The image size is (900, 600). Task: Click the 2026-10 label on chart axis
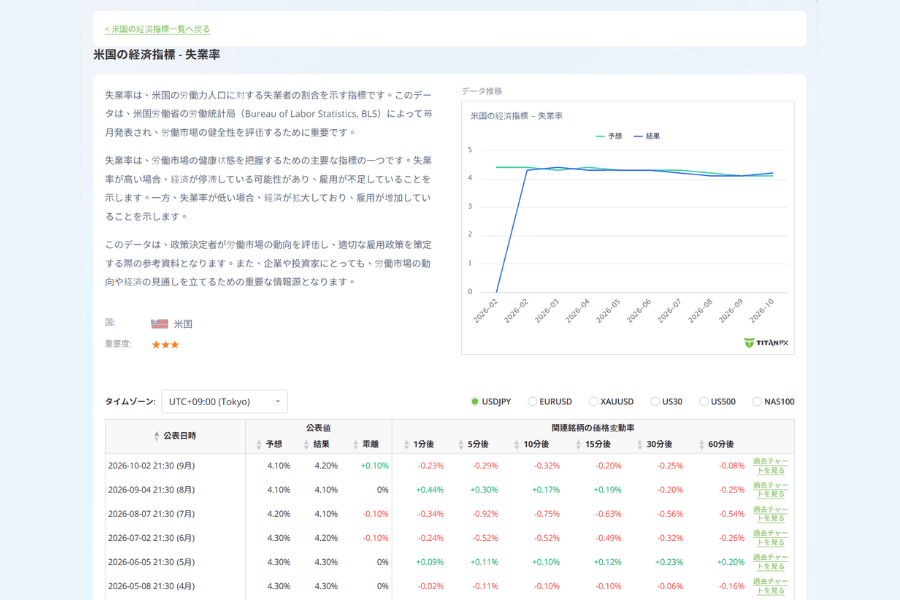click(x=762, y=311)
